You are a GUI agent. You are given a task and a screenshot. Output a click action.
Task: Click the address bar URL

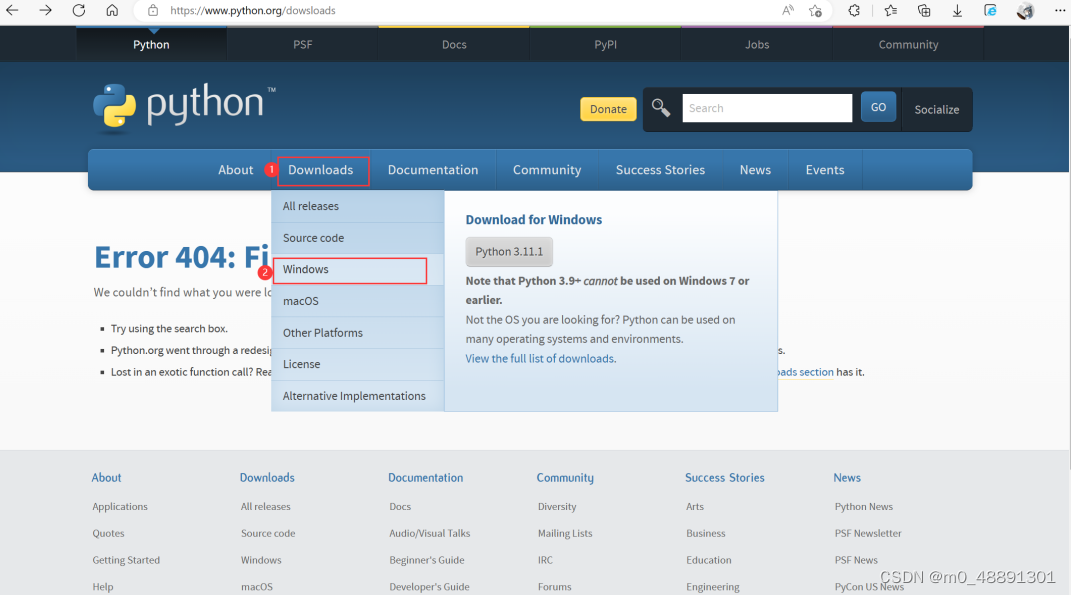click(x=253, y=10)
